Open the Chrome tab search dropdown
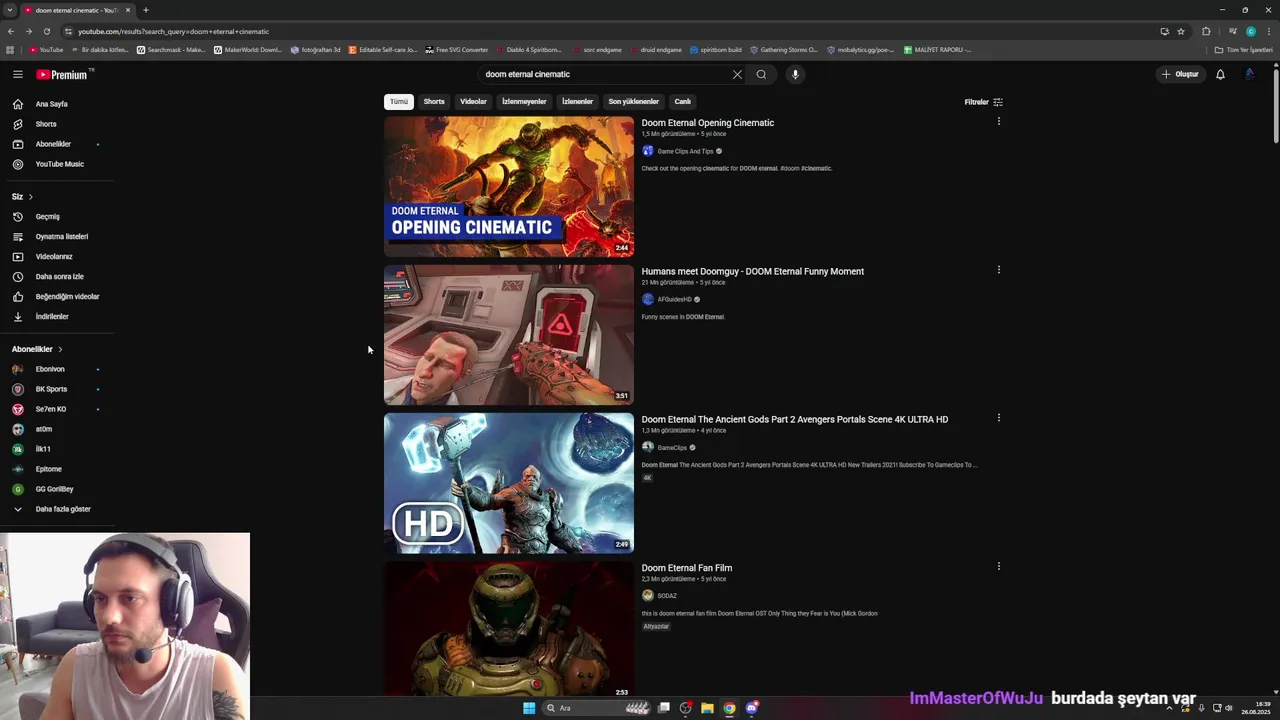 point(10,10)
